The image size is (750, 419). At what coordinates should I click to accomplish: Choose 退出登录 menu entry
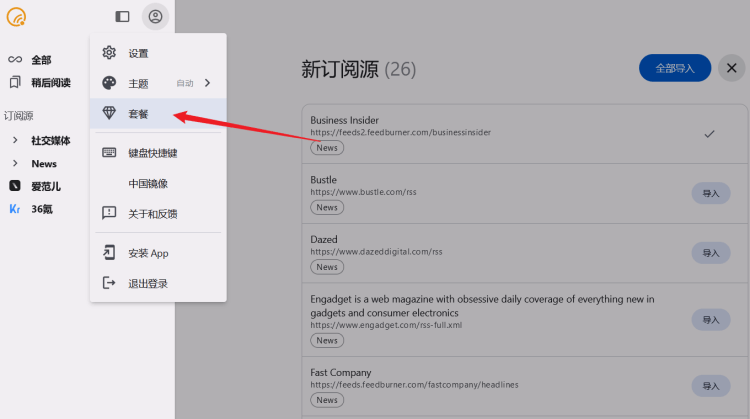point(158,283)
